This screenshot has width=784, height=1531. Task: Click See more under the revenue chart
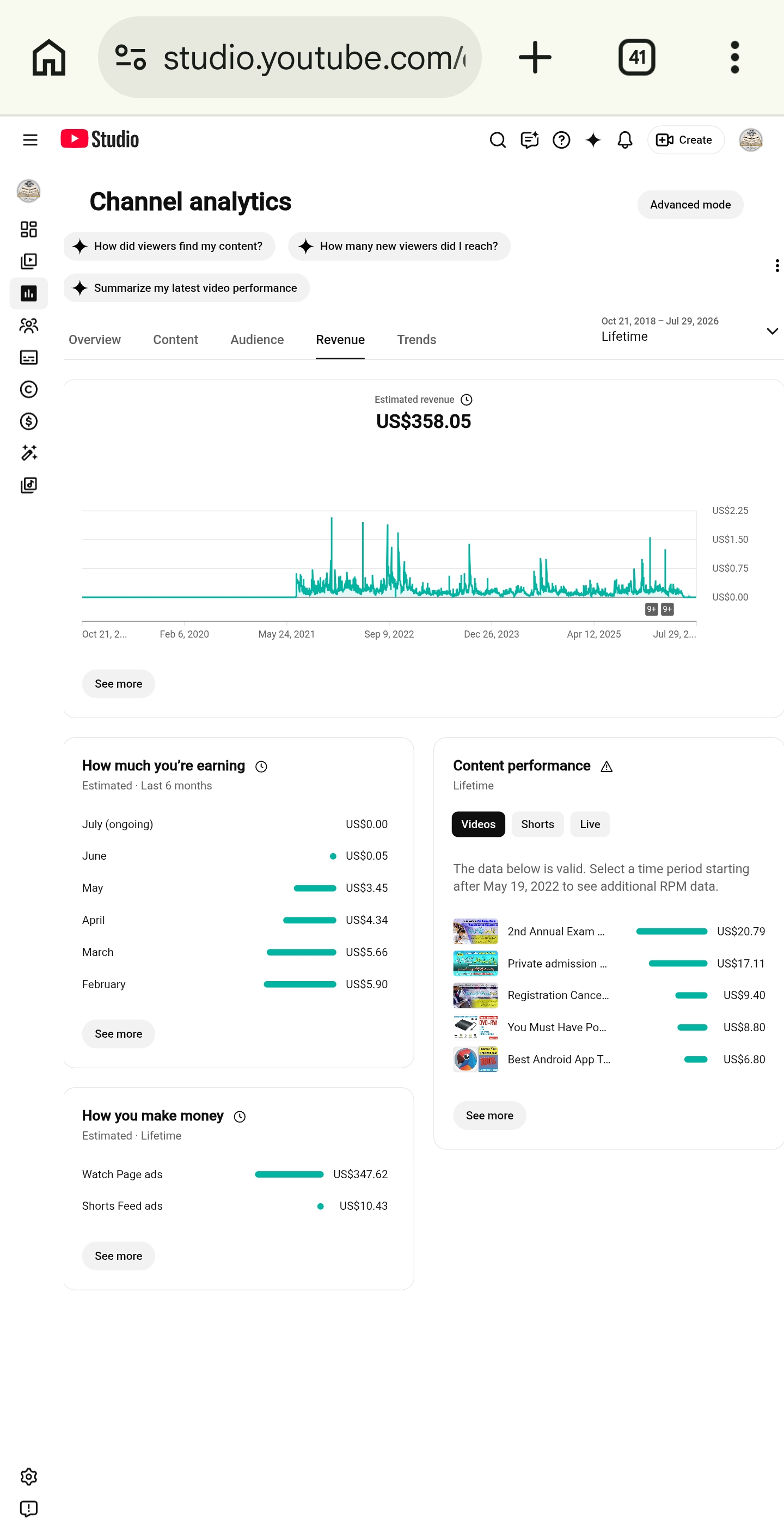pos(118,684)
